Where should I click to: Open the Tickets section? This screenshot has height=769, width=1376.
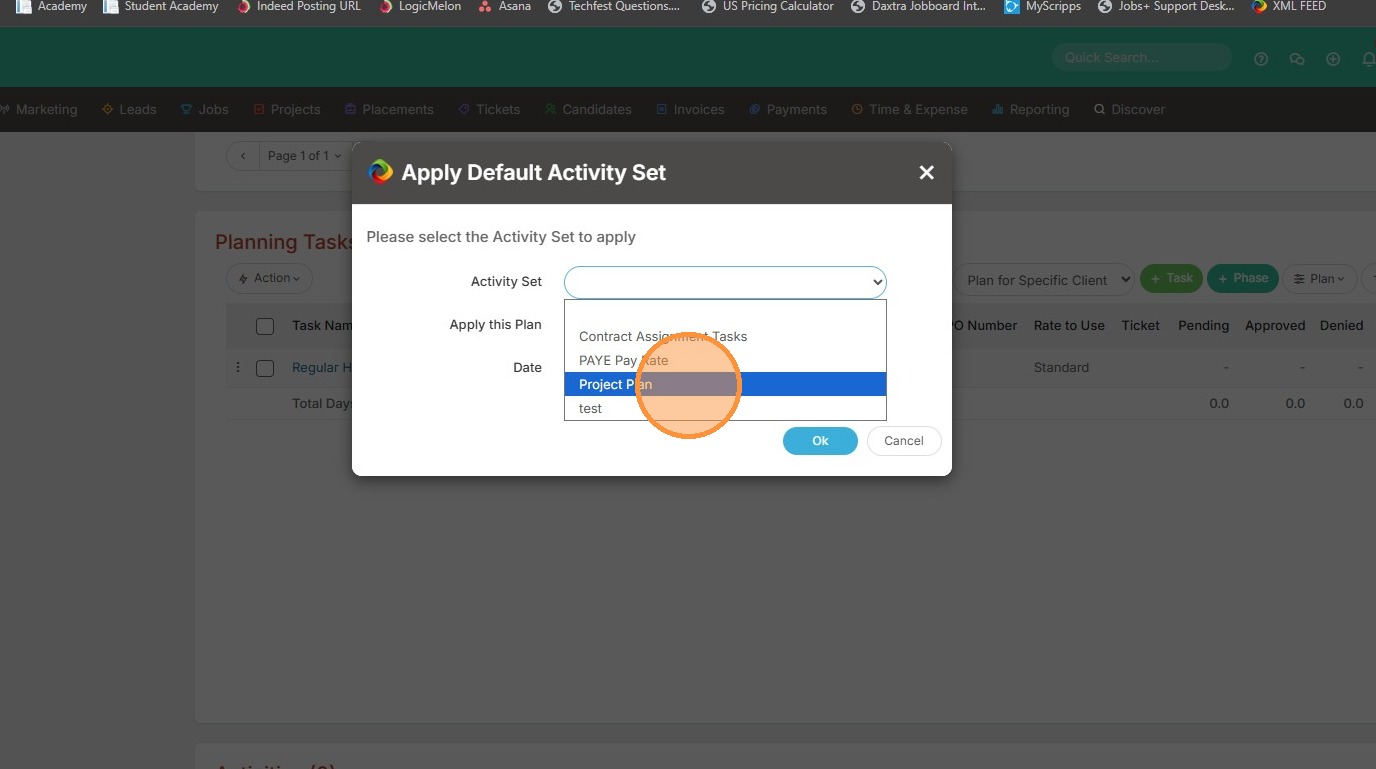[489, 109]
